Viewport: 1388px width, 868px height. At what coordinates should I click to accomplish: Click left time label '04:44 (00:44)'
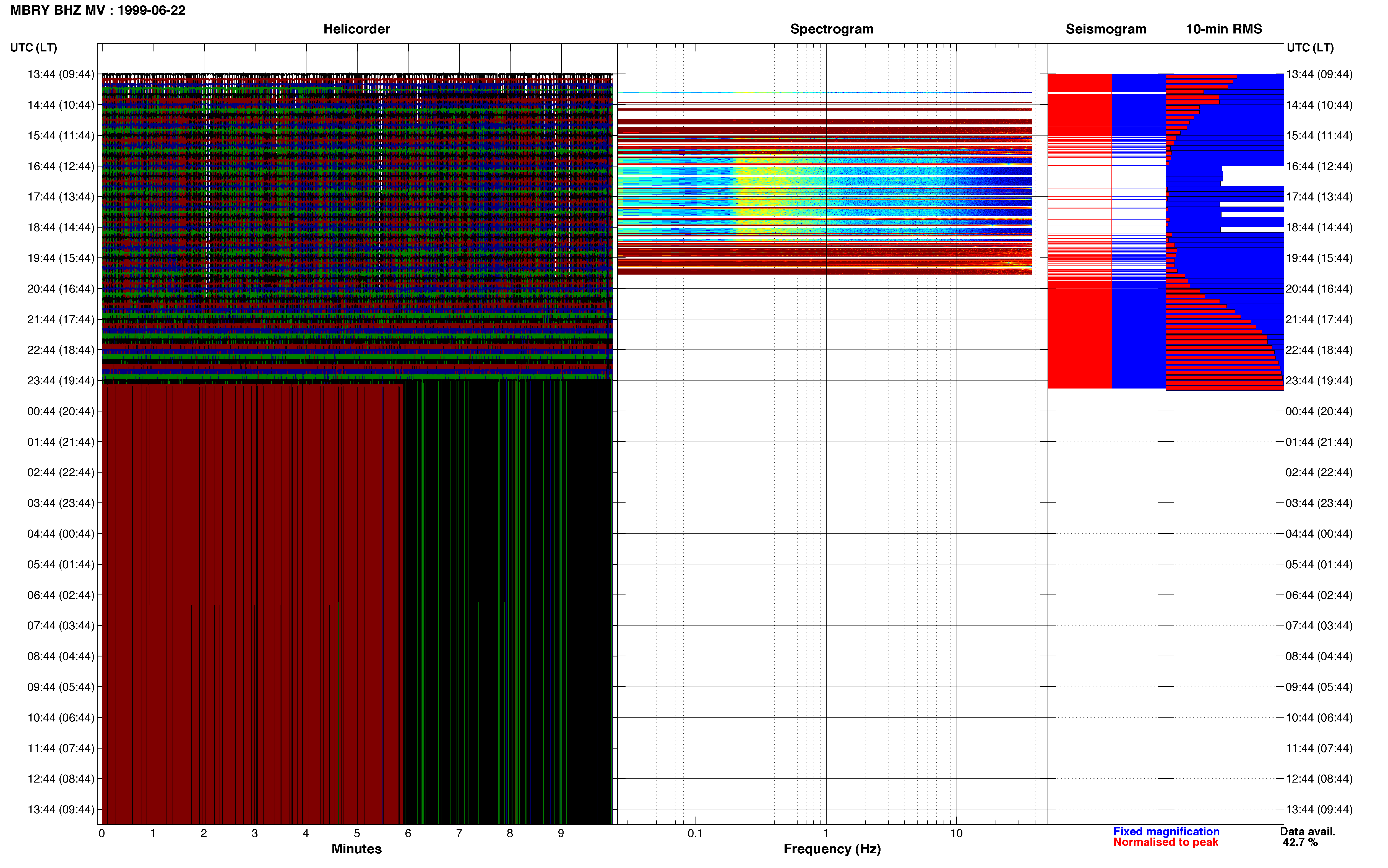[61, 534]
